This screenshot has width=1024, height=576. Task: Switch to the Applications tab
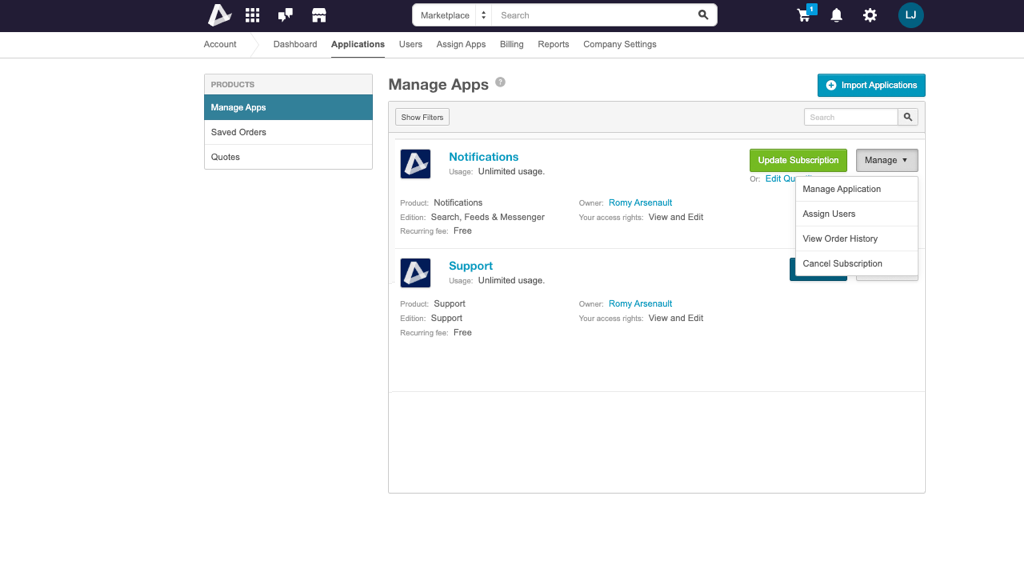pyautogui.click(x=357, y=44)
